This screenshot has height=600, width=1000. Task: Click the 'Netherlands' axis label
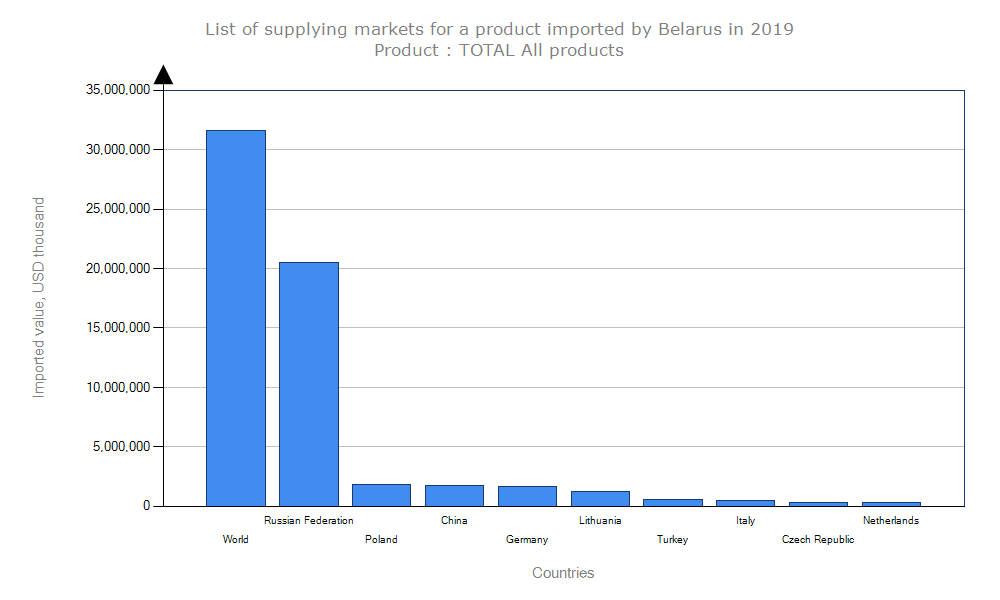[x=891, y=520]
